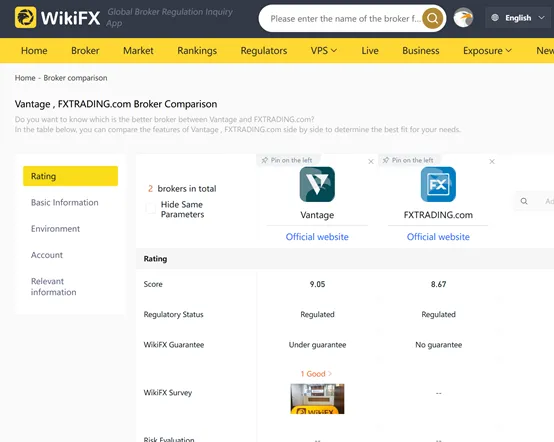Click the broker name search field
This screenshot has height=442, width=554.
tap(344, 18)
